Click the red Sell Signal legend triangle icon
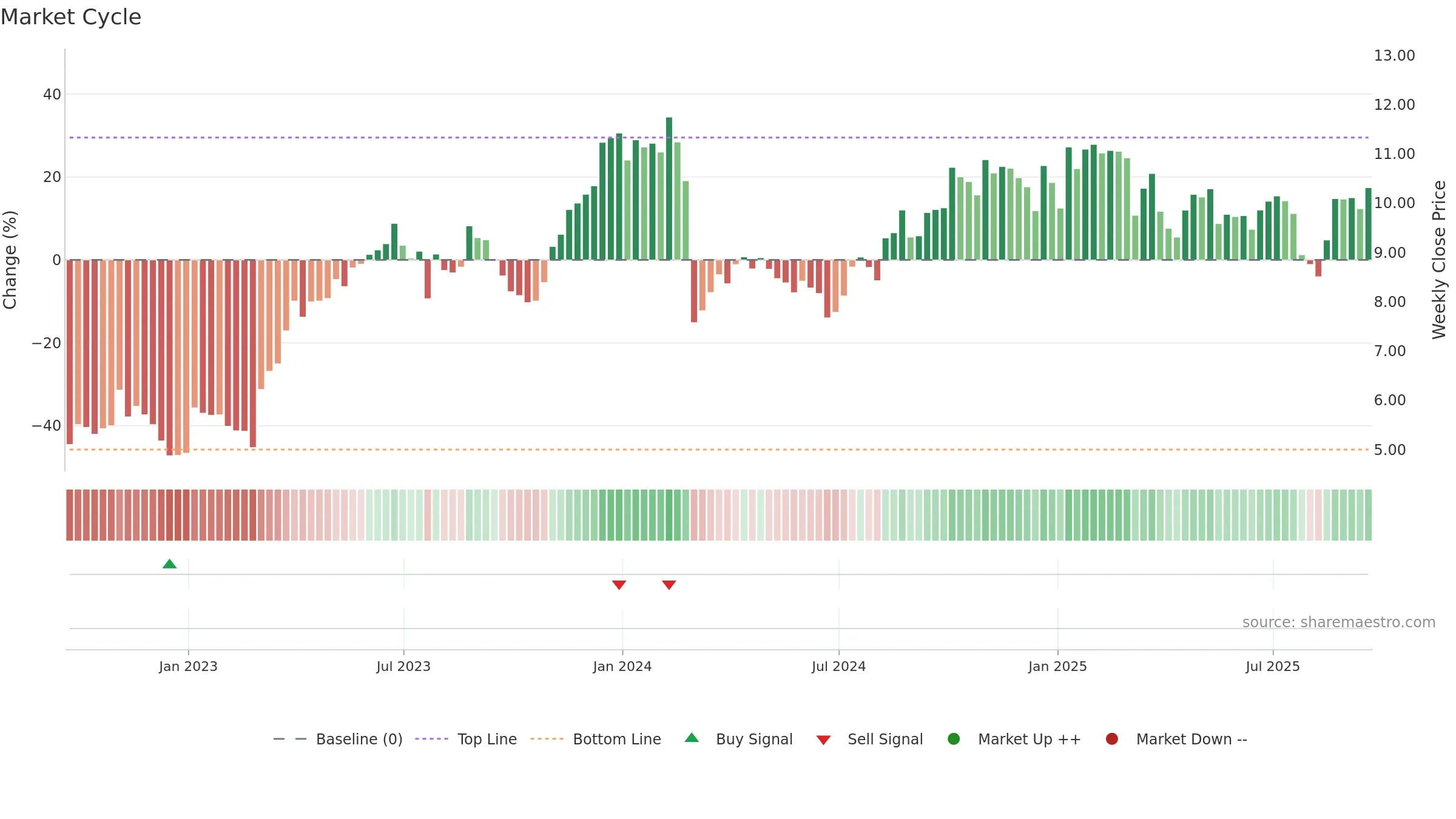This screenshot has width=1456, height=819. coord(823,740)
